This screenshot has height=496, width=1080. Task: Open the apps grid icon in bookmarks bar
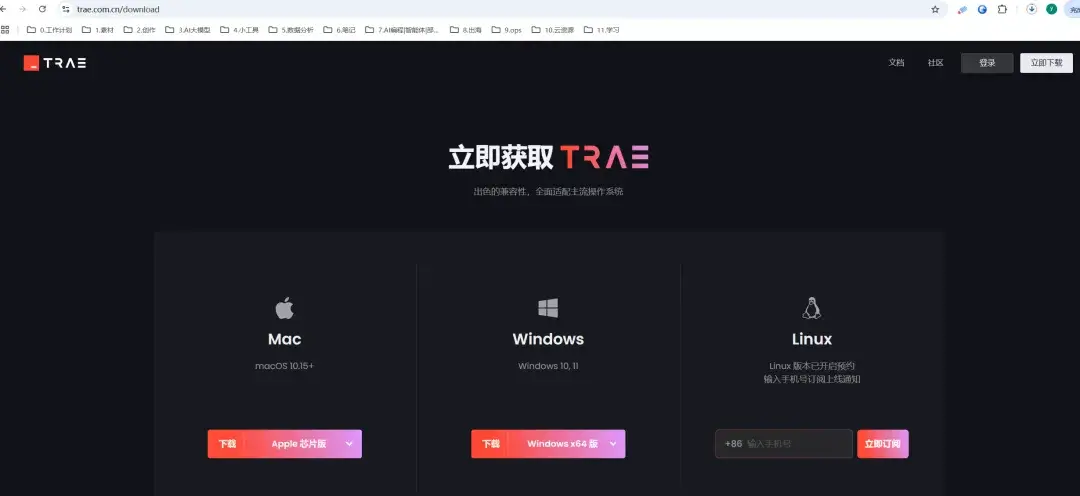click(x=5, y=30)
